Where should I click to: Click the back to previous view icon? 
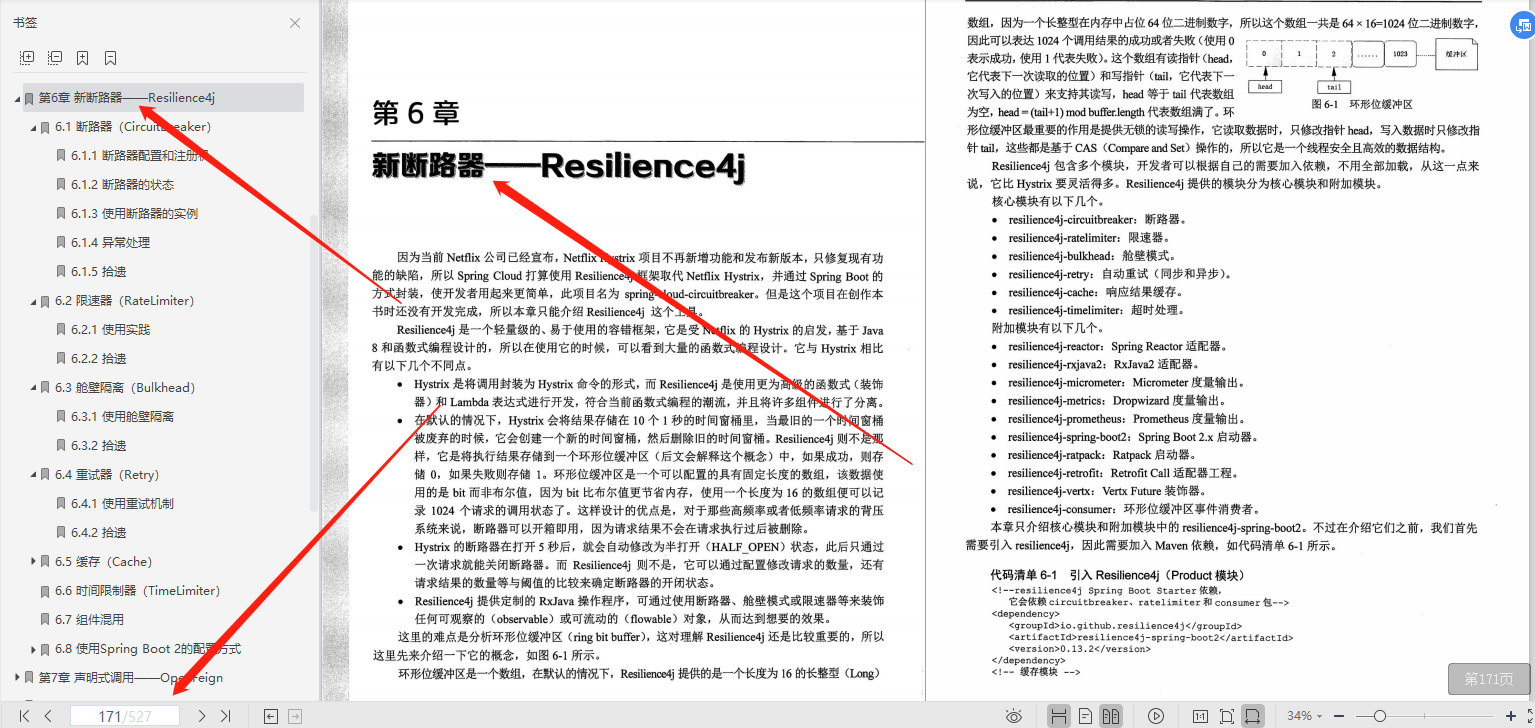coord(270,716)
